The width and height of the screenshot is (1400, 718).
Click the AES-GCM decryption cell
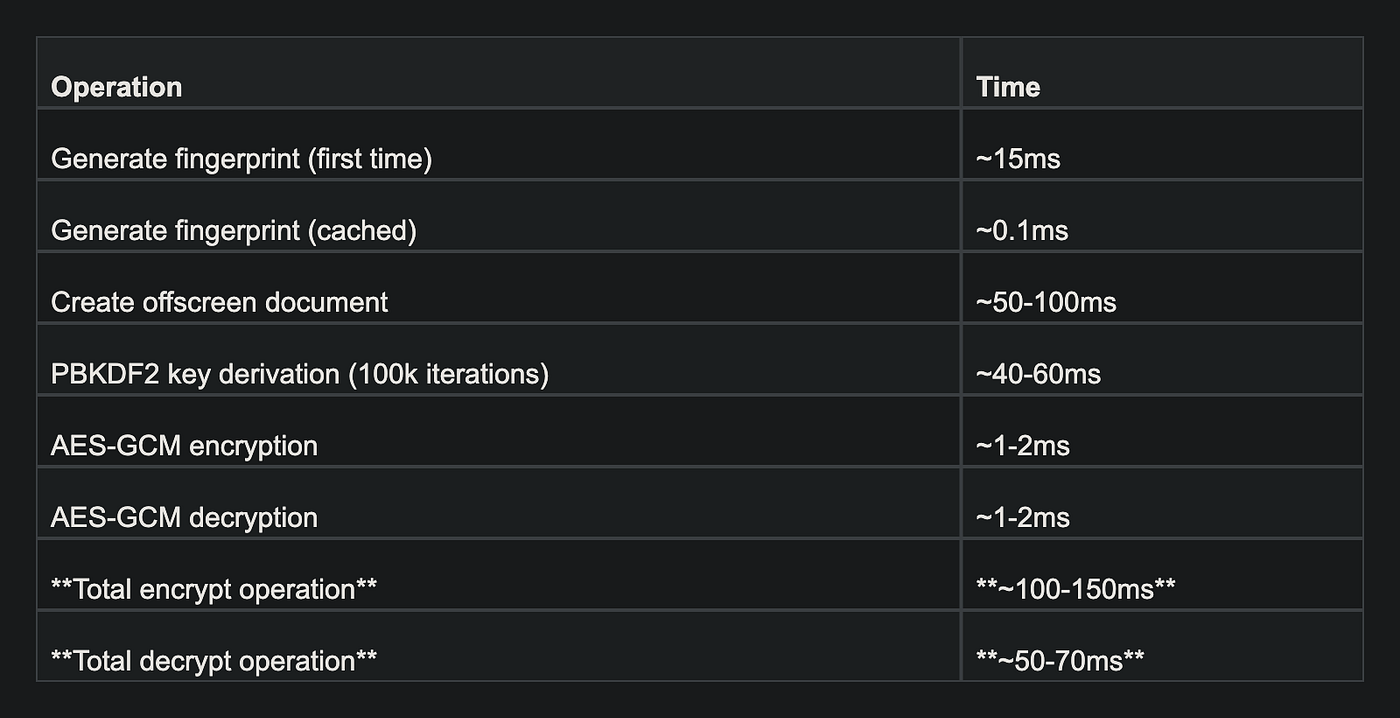pos(499,505)
